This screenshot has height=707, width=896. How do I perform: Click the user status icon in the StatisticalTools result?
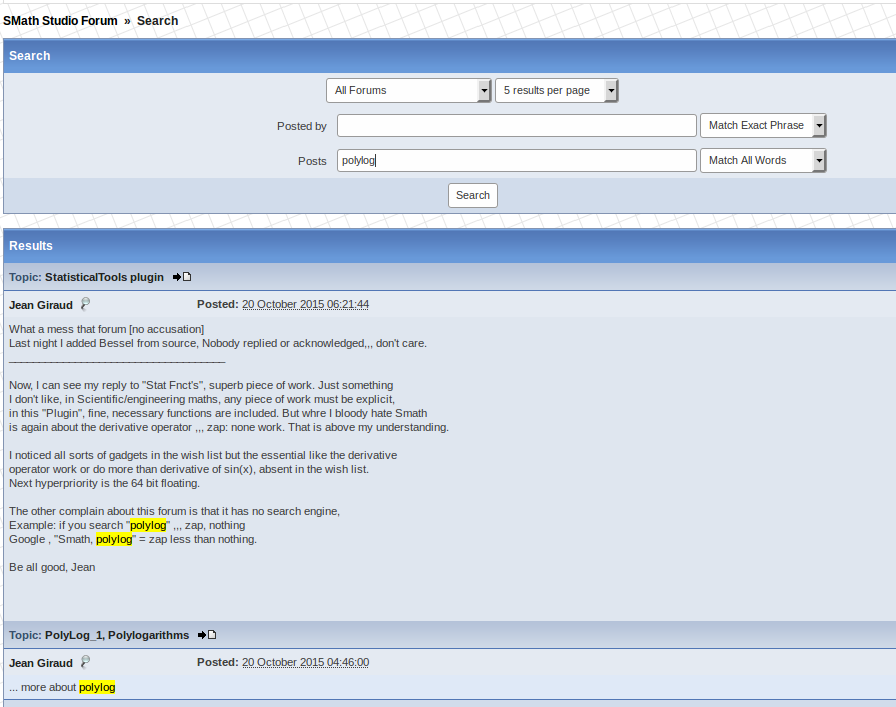tap(85, 304)
